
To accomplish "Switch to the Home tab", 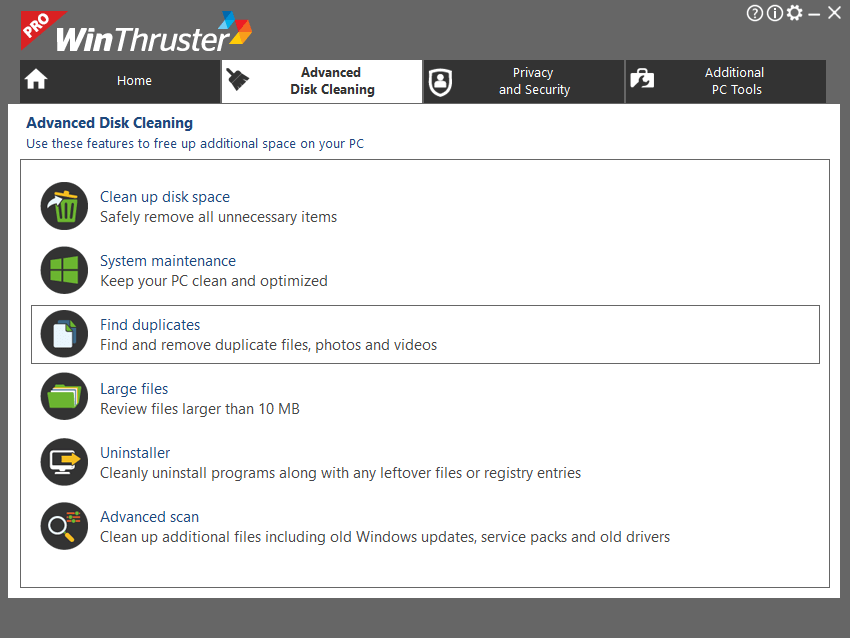I will point(120,81).
